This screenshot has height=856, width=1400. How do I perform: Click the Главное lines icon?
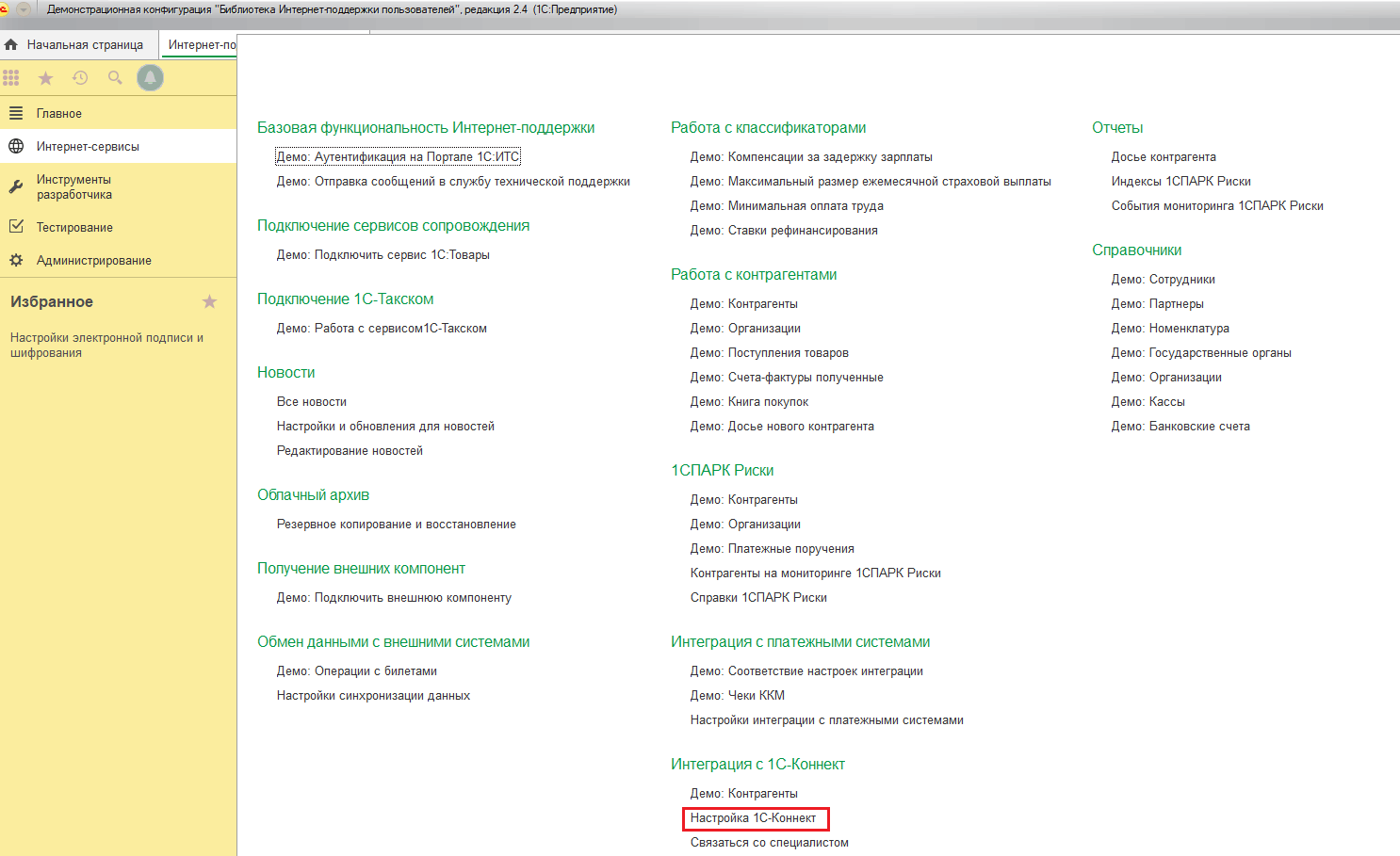[x=16, y=113]
